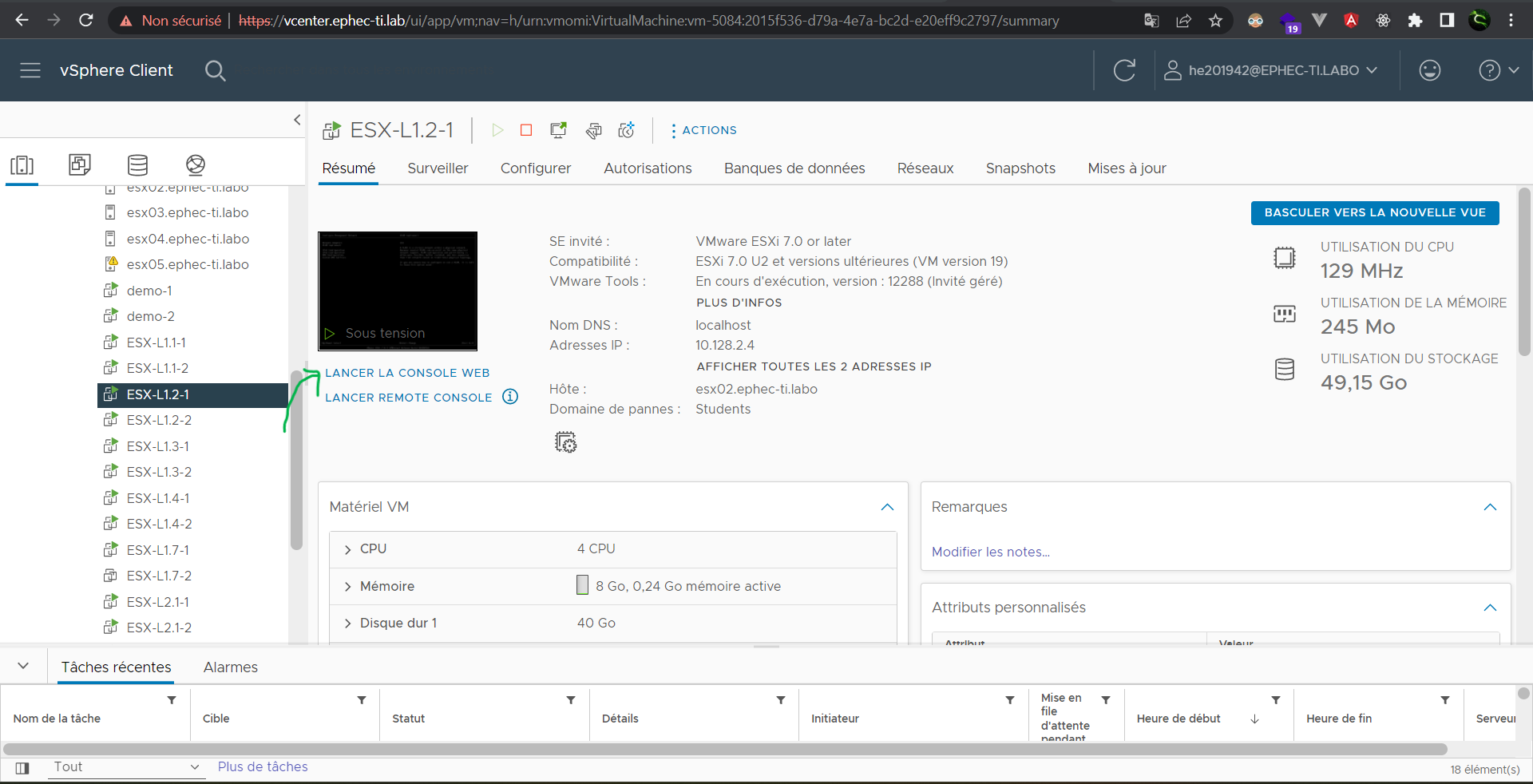Open the Snapshots tab

point(1020,168)
